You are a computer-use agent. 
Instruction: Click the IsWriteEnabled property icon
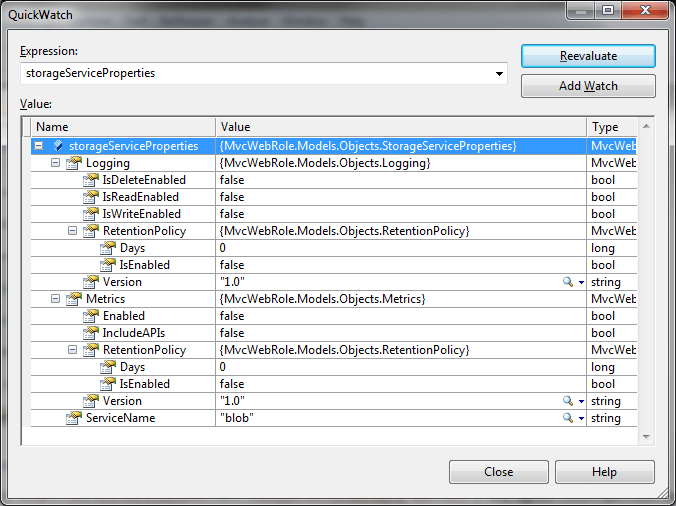click(91, 214)
